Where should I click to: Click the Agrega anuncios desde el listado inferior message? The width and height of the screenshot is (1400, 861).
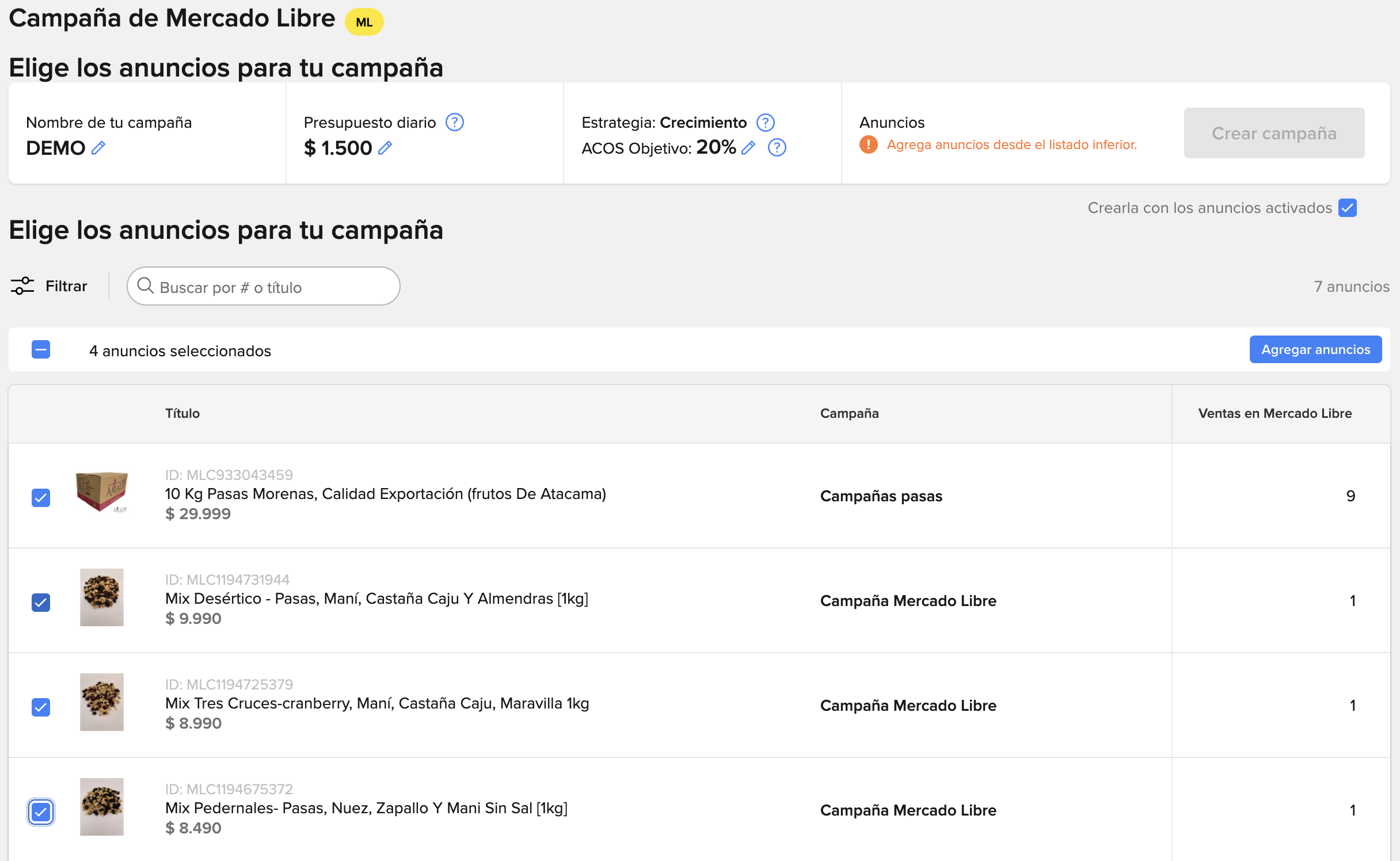[x=1012, y=144]
